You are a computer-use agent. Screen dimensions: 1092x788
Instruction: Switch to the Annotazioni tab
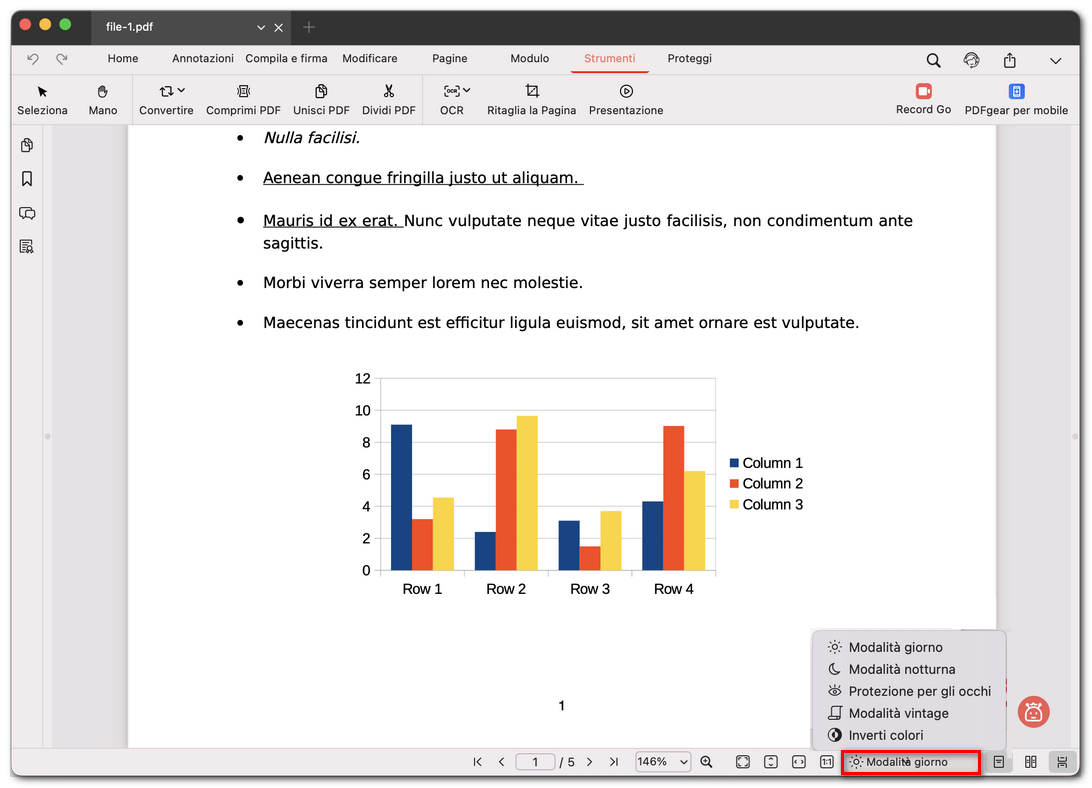point(203,59)
